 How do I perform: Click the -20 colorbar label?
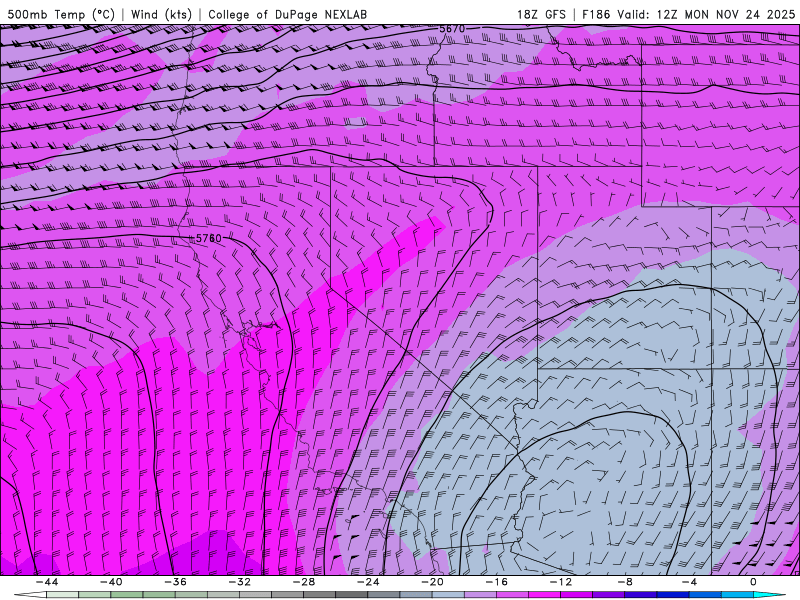tap(432, 582)
